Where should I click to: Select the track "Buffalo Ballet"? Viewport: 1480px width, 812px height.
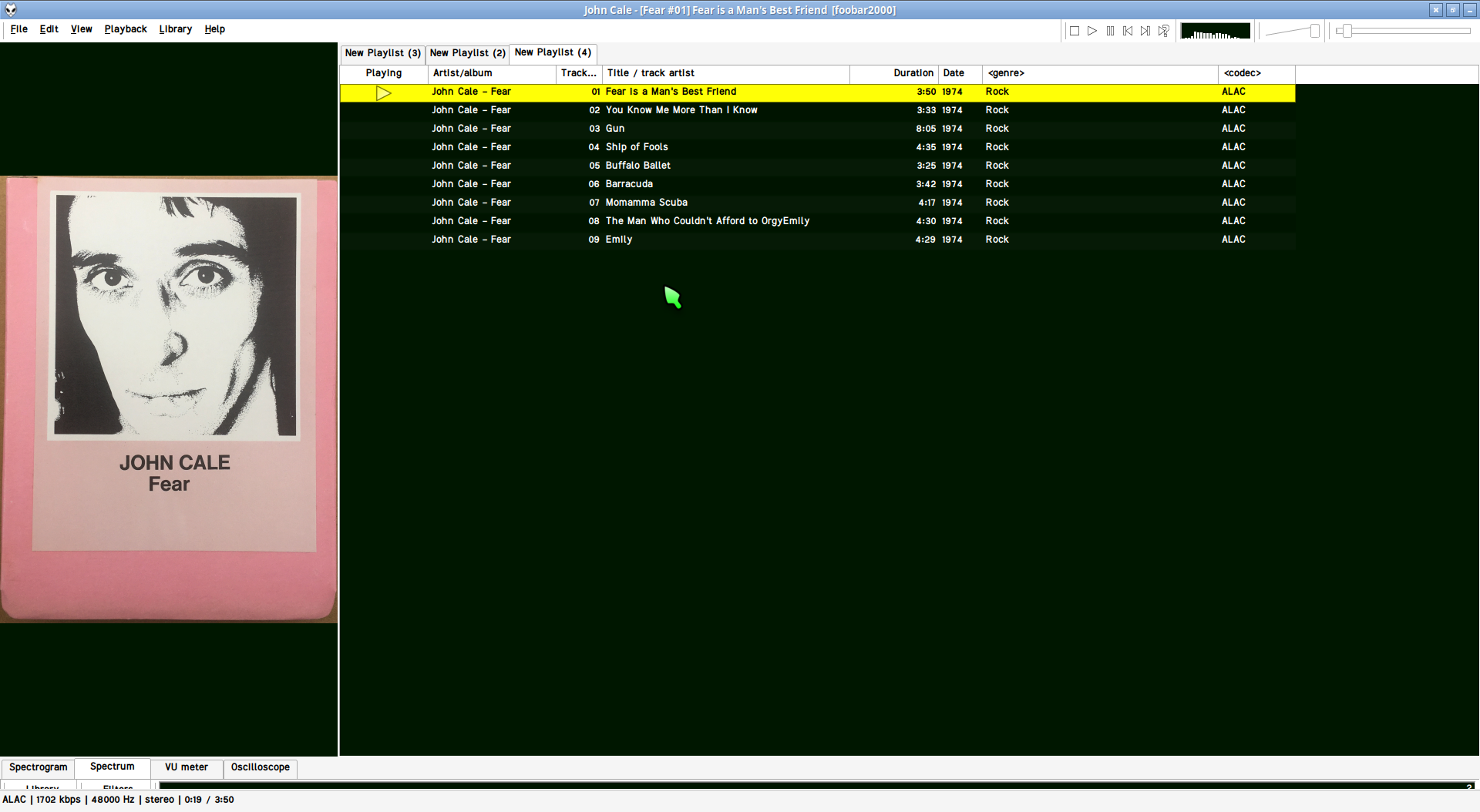click(x=817, y=166)
